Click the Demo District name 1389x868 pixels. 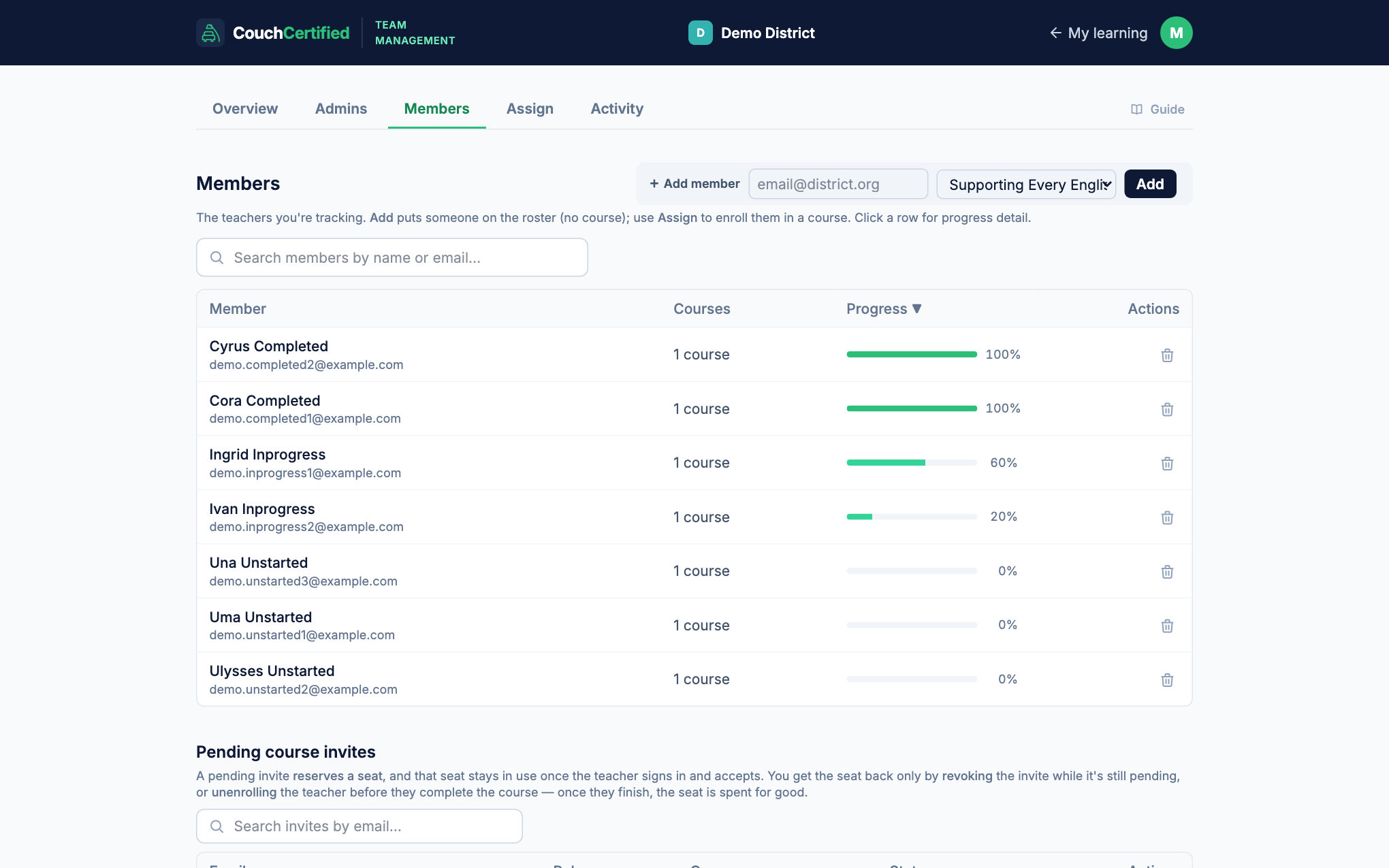pos(767,33)
